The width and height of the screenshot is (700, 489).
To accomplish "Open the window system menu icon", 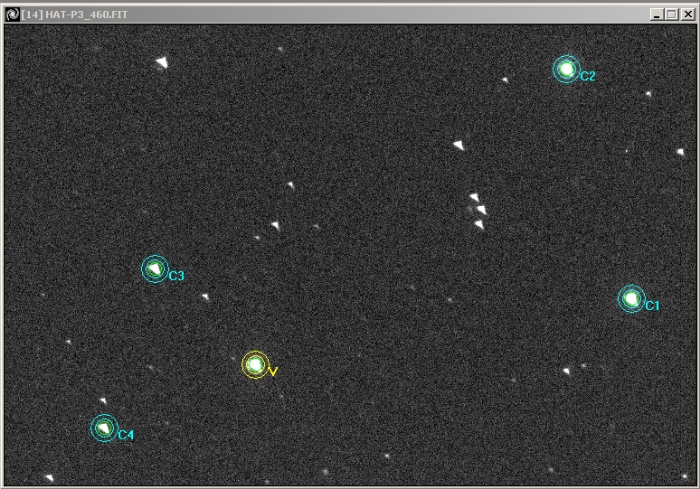I will click(x=12, y=14).
